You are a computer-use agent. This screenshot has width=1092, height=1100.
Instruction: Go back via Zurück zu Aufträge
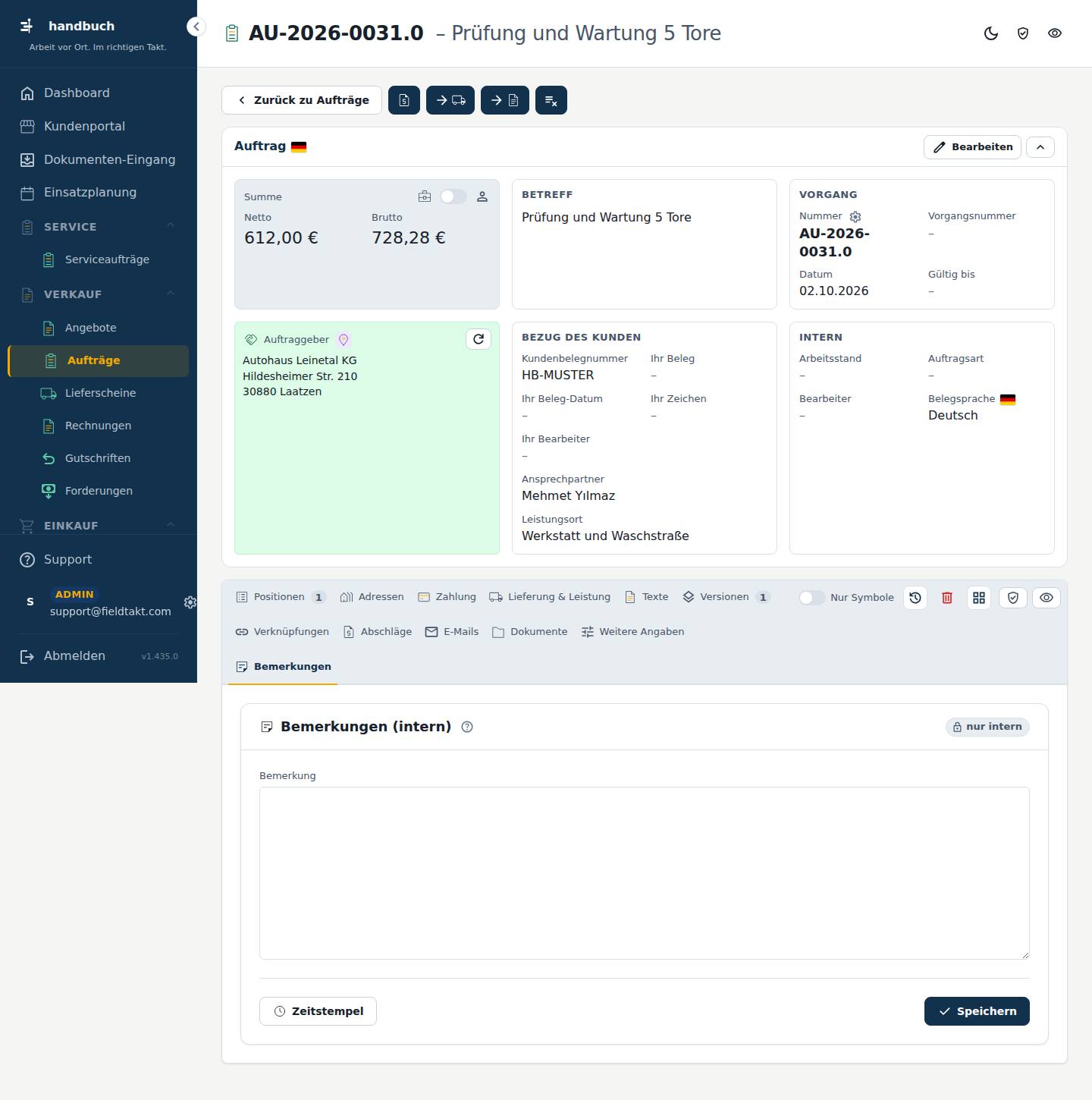point(302,100)
